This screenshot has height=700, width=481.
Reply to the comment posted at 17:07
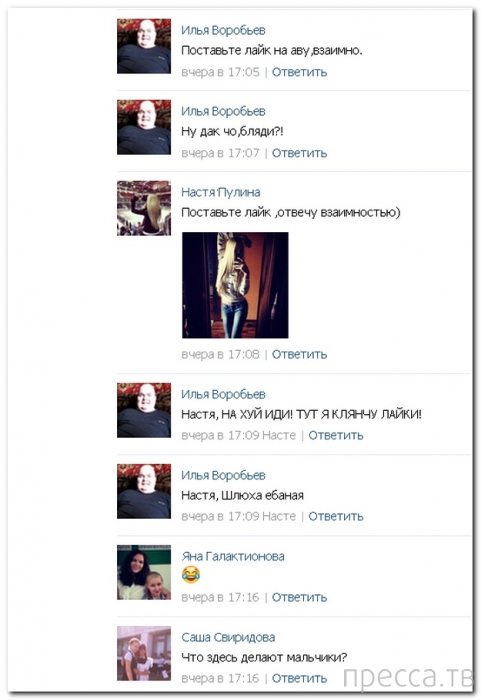299,153
